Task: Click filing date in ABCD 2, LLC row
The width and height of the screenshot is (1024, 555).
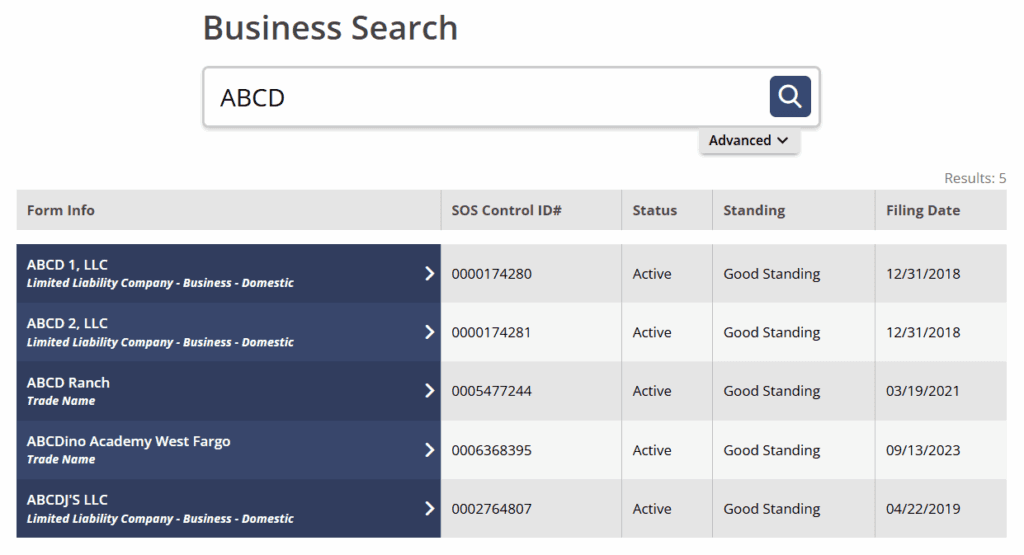Action: (923, 332)
